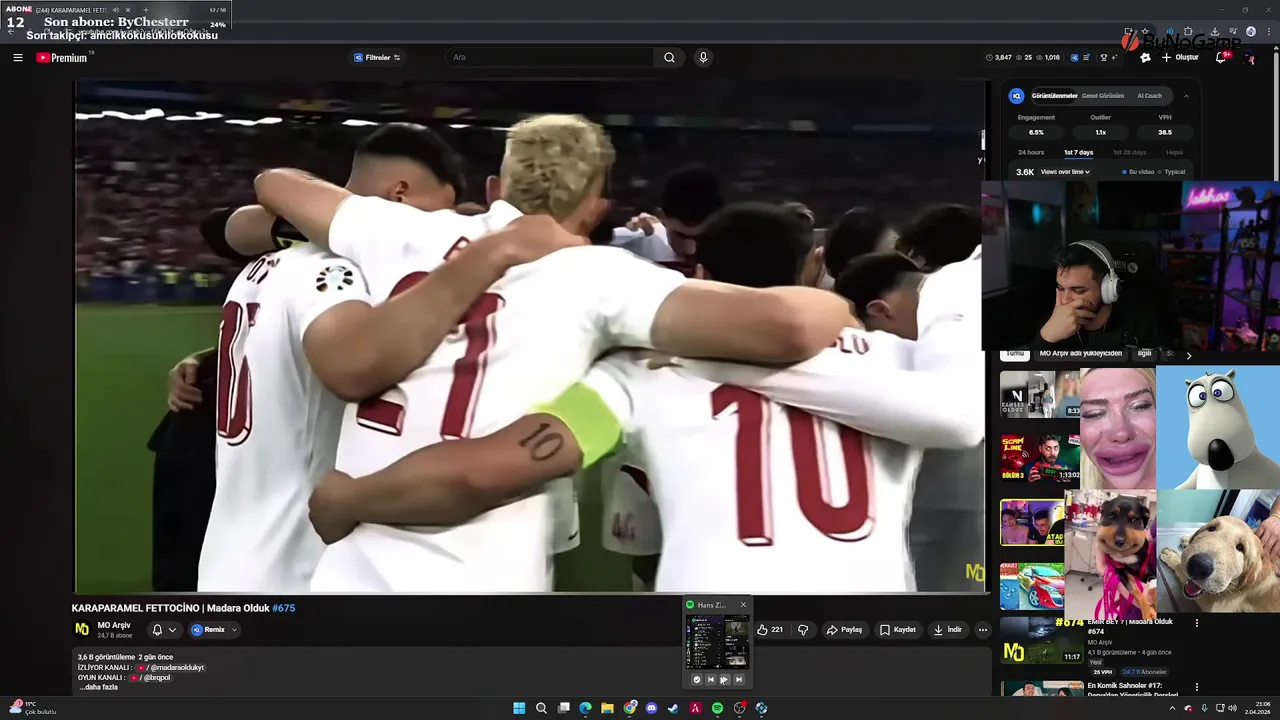
Task: Open options menu for Madara Olduk #674
Action: point(1197,623)
